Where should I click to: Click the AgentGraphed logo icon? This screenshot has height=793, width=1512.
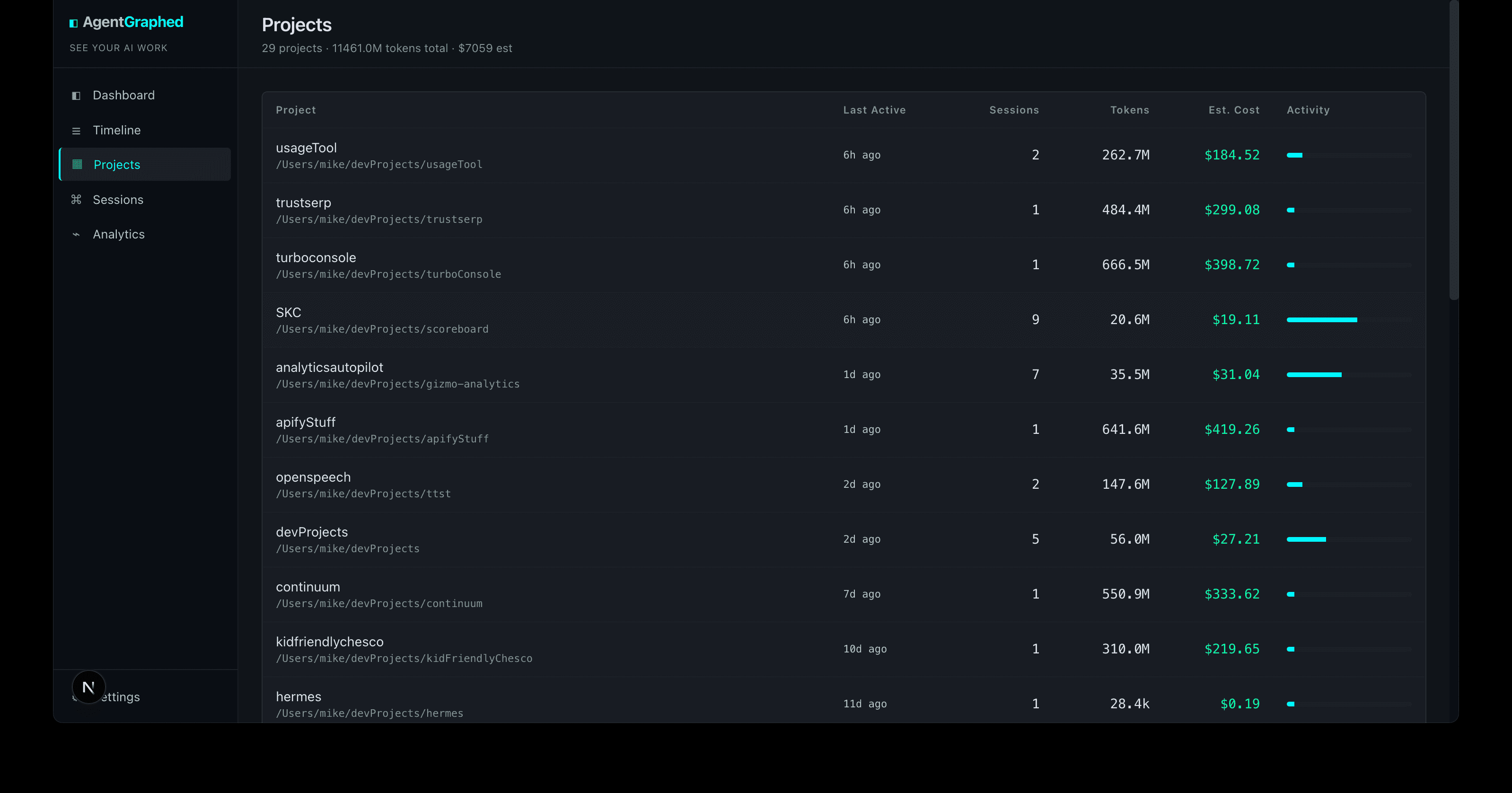pyautogui.click(x=73, y=24)
